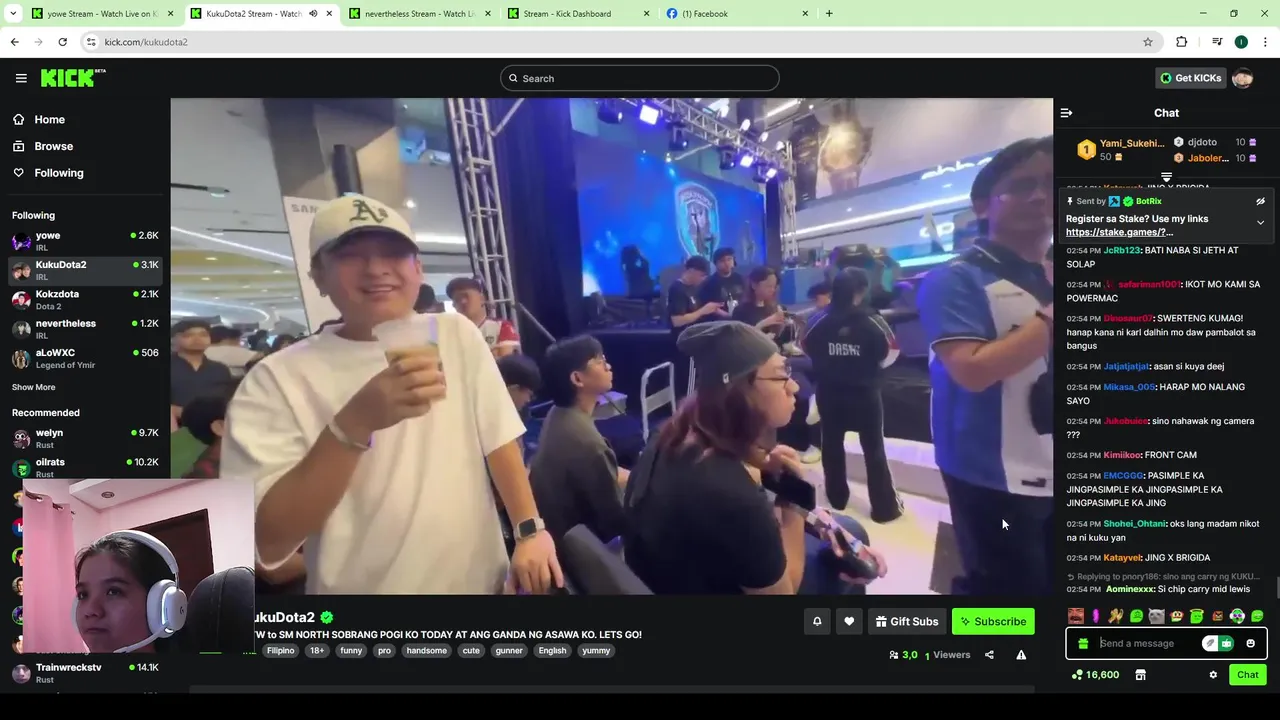The width and height of the screenshot is (1280, 720).
Task: Click the user profile avatar
Action: point(1242,78)
